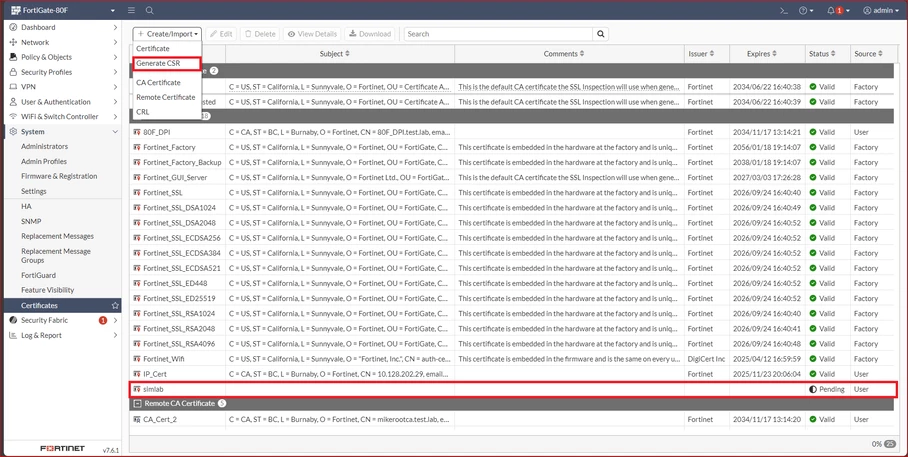
Task: Open the notifications bell icon
Action: [838, 10]
